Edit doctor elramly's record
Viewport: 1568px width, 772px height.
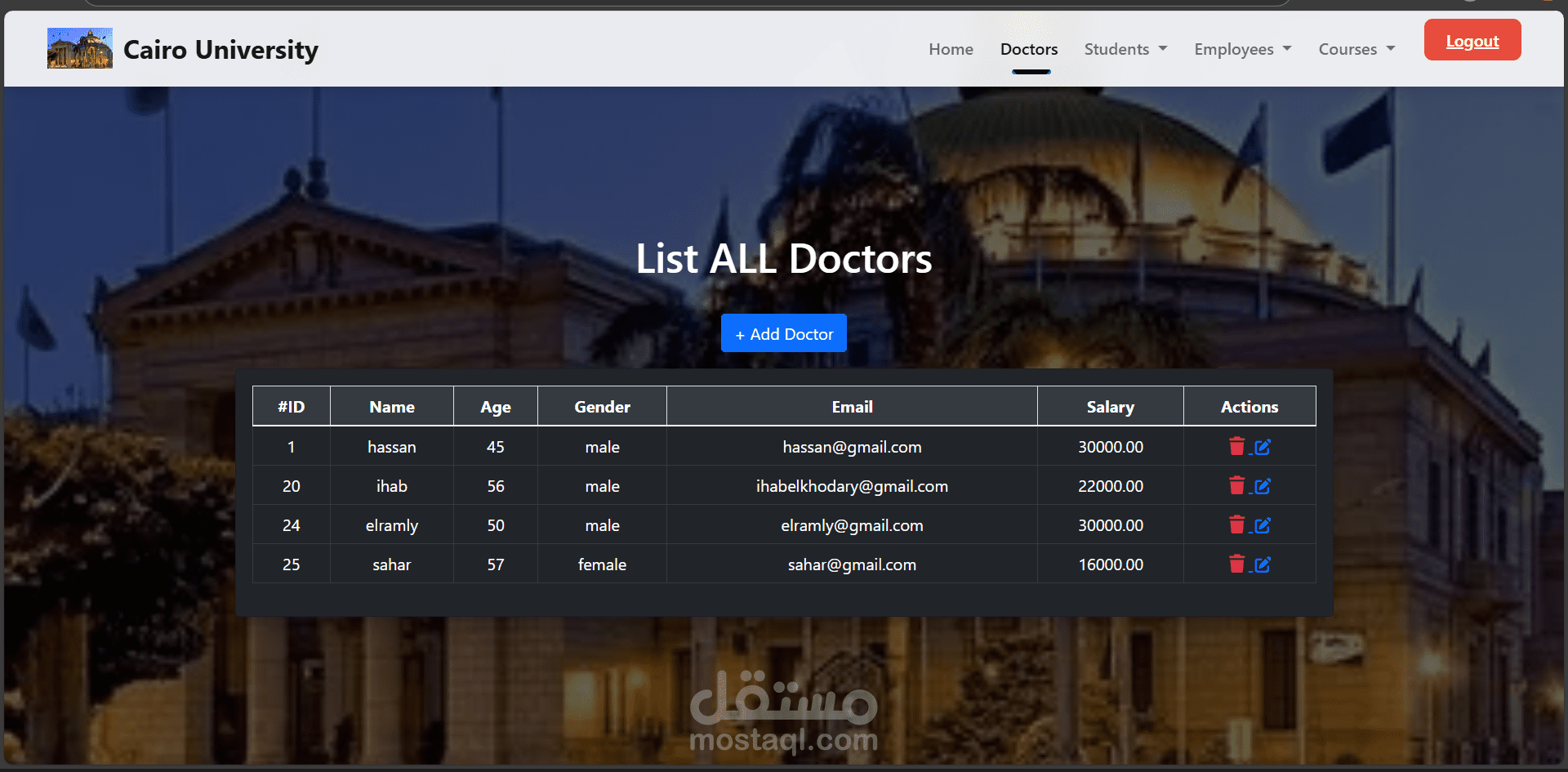point(1263,525)
